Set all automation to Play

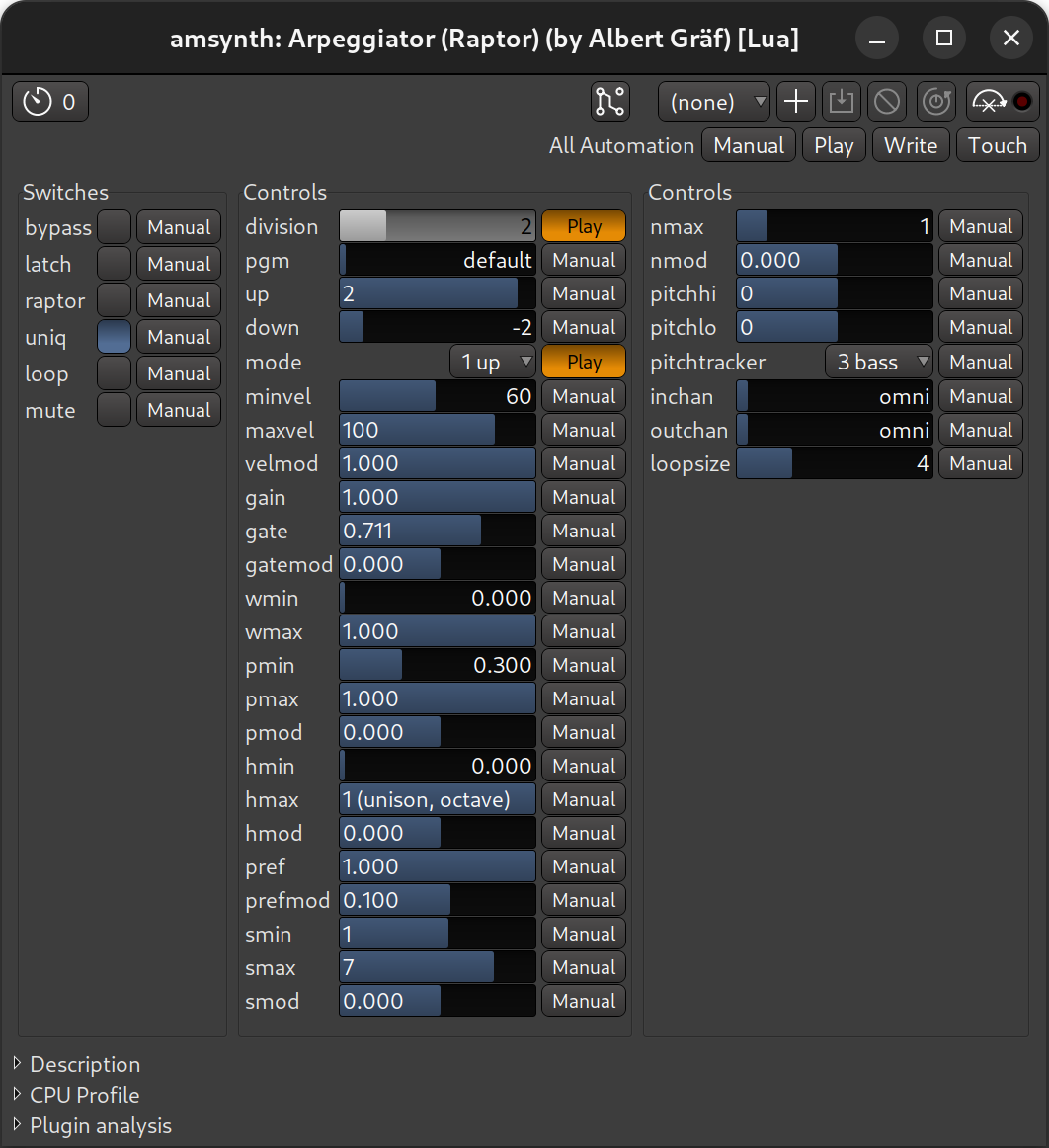click(834, 145)
